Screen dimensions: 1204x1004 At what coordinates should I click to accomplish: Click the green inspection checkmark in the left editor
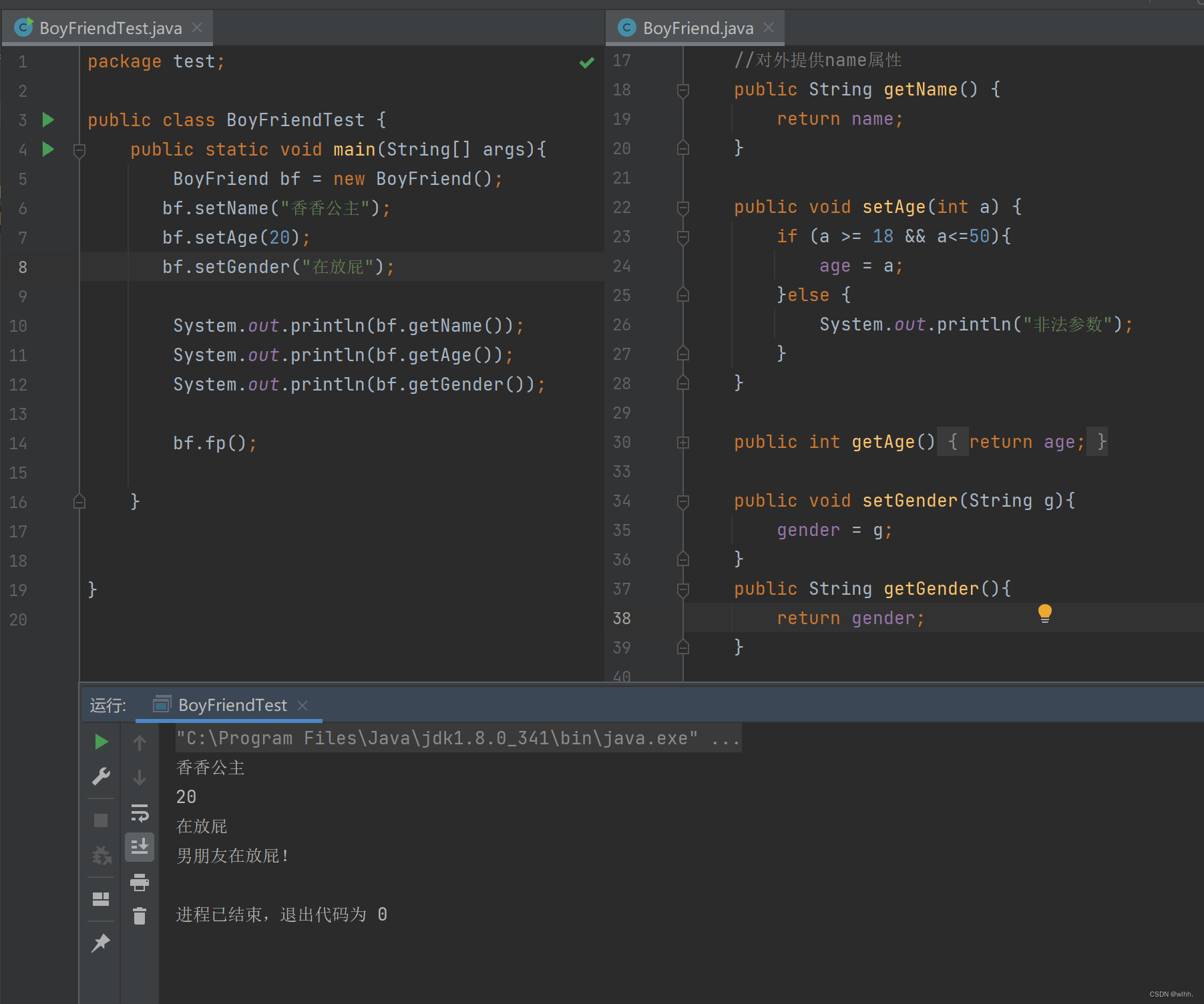tap(587, 63)
